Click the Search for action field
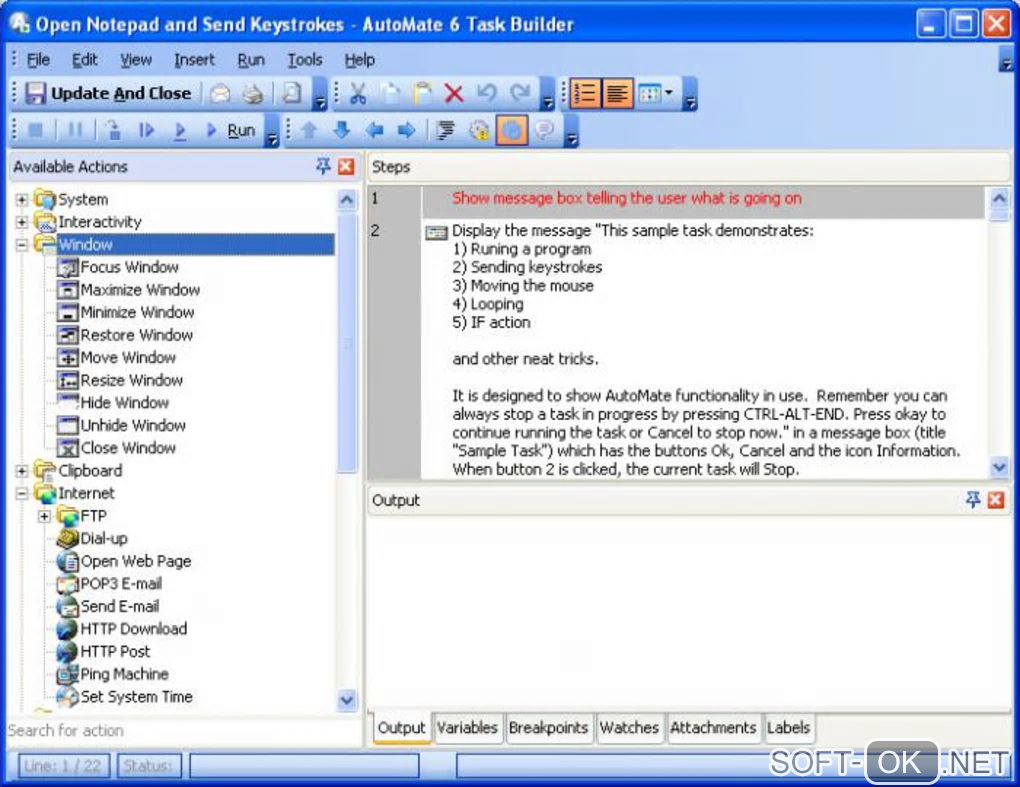The image size is (1020, 787). point(183,730)
